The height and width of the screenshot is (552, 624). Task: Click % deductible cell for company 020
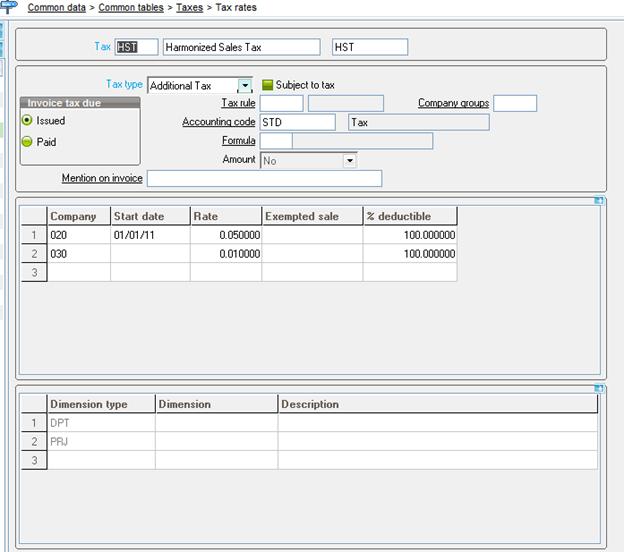pos(410,235)
